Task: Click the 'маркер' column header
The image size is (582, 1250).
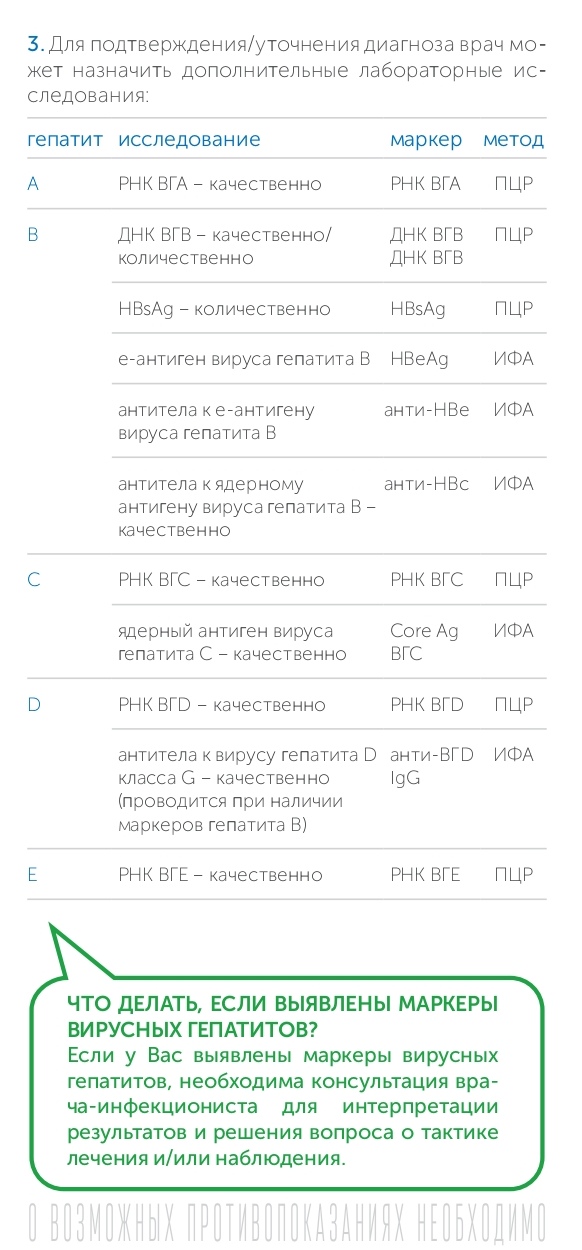Action: pos(426,140)
